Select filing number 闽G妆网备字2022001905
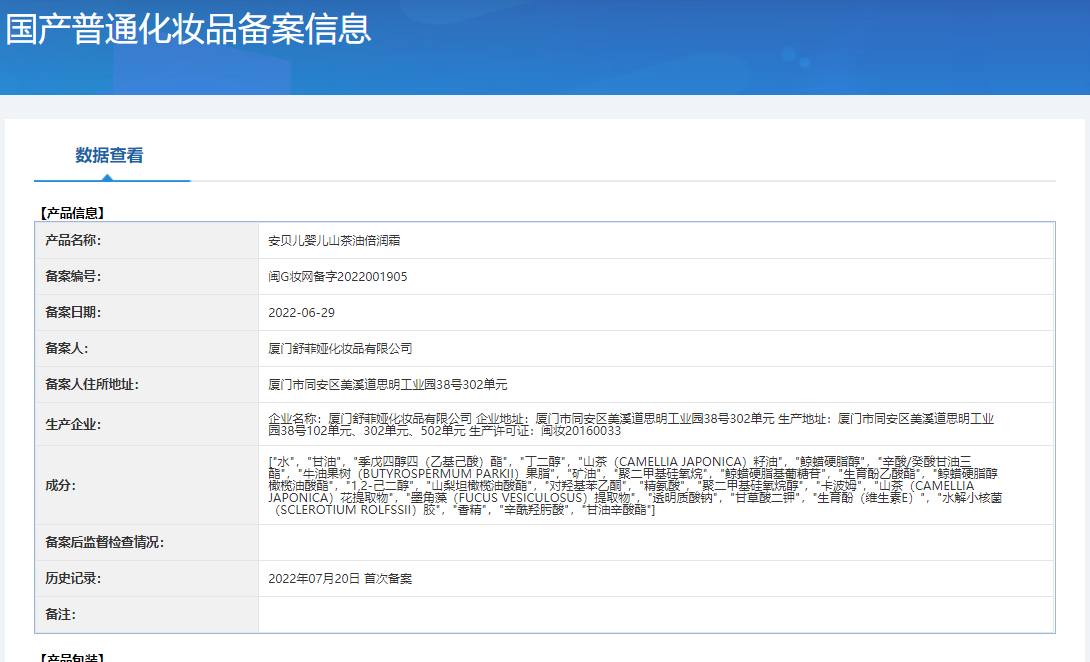 pos(337,277)
